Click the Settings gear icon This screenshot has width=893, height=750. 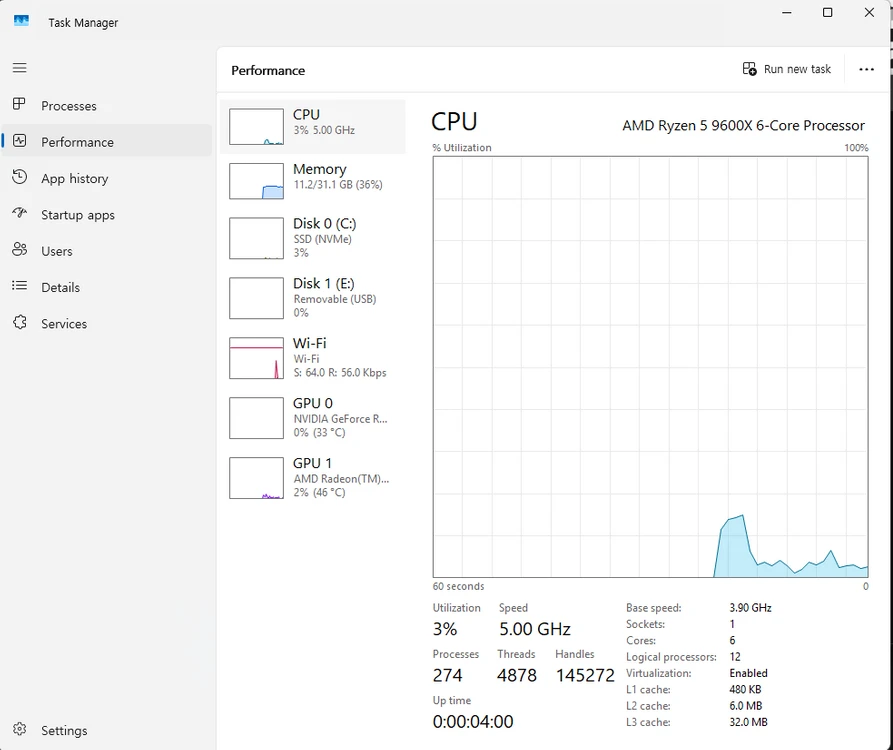pos(19,729)
